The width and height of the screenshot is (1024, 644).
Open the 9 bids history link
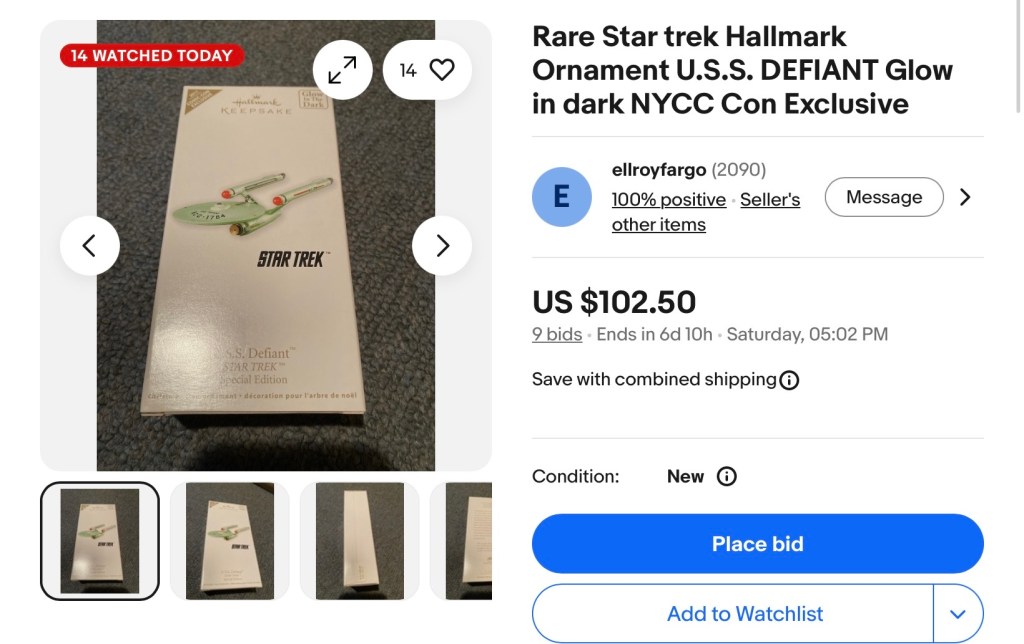tap(557, 334)
